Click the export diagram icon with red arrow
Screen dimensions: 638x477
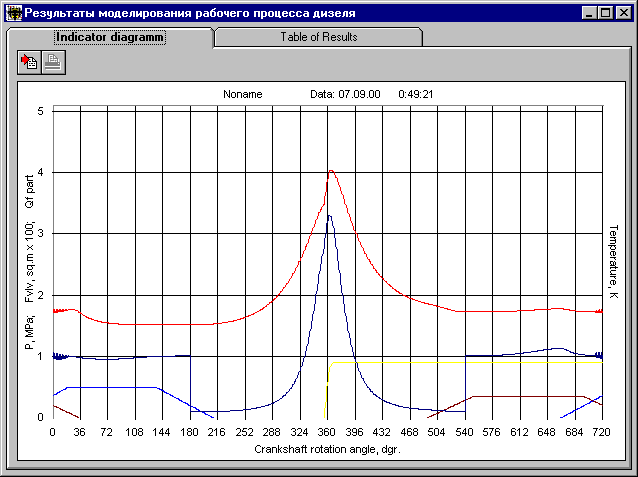pos(29,62)
